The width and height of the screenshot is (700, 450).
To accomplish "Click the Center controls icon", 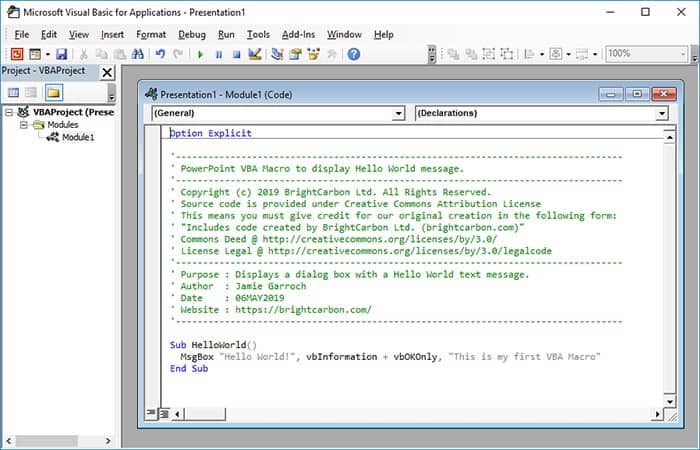I will point(556,54).
